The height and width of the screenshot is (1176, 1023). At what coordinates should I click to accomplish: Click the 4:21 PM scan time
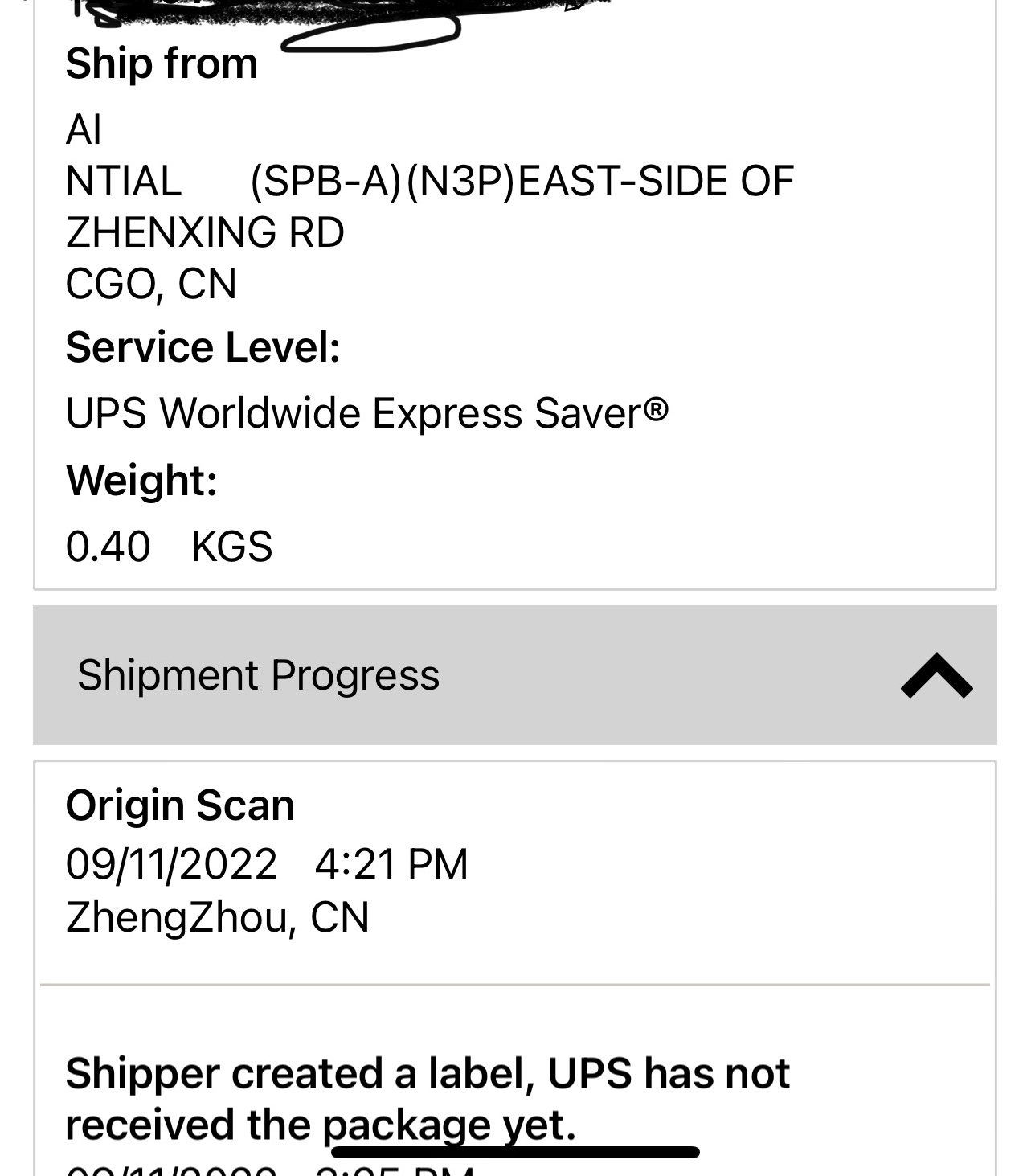pos(391,864)
